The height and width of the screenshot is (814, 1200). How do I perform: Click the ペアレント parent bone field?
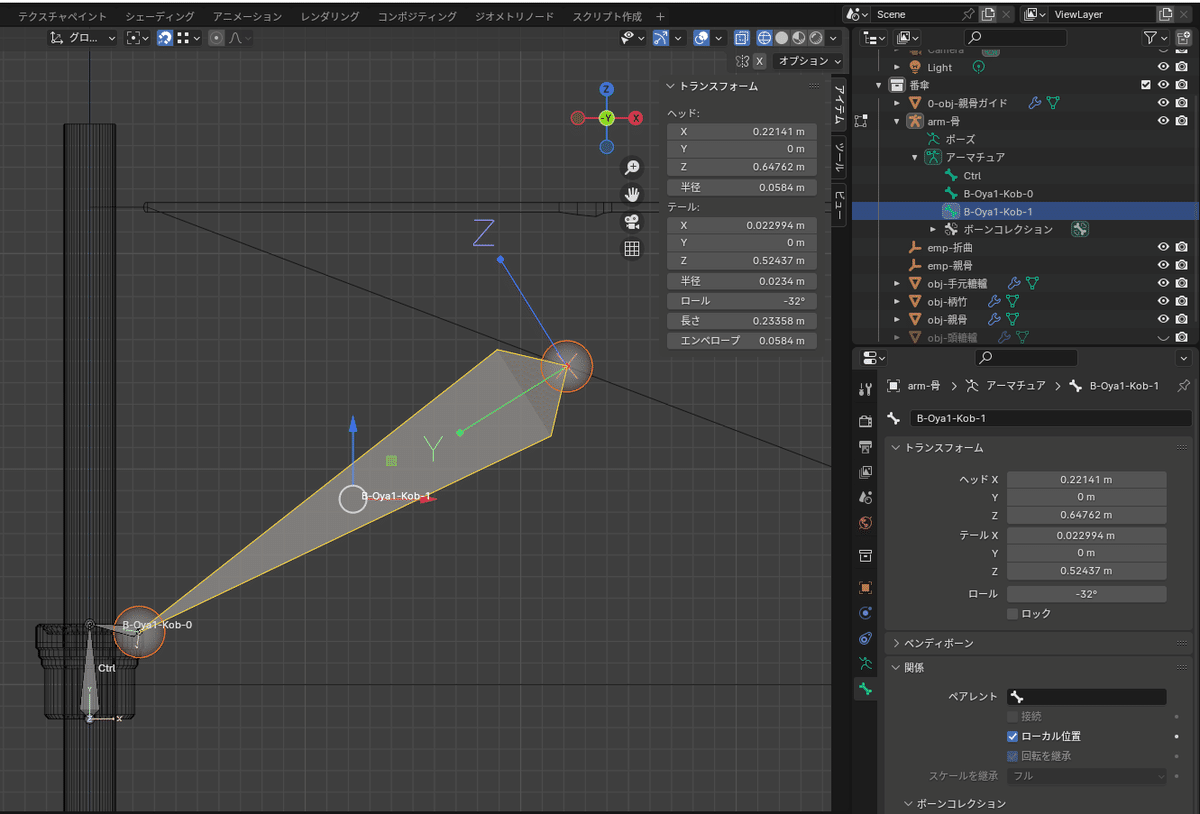point(1086,697)
